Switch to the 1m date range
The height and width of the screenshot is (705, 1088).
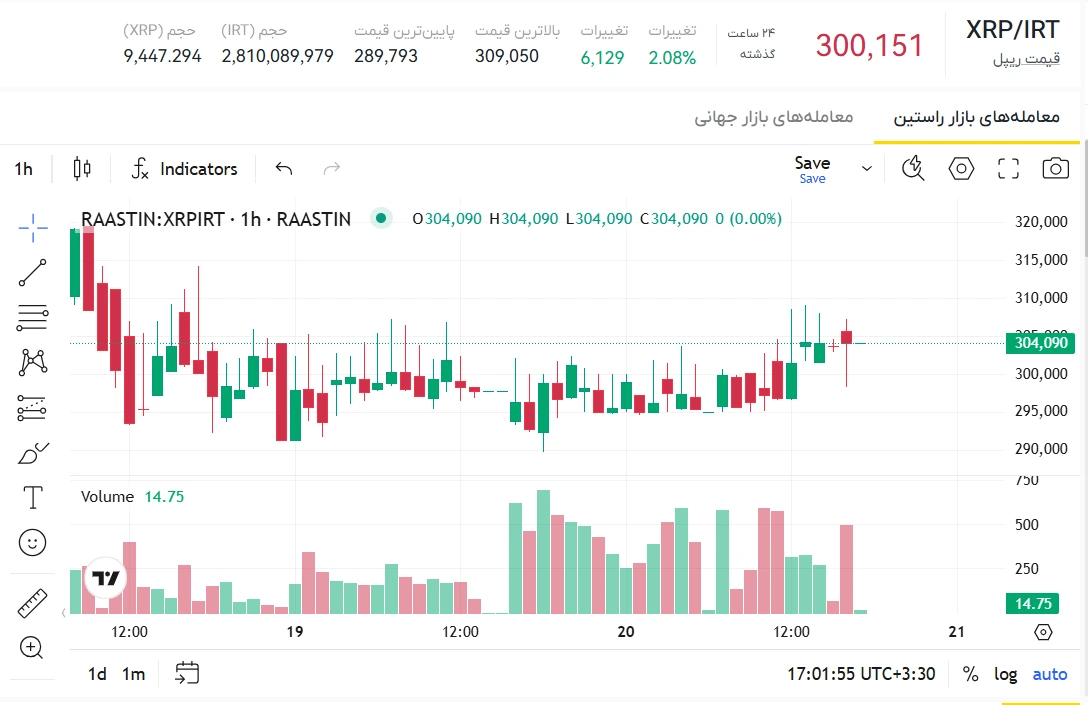pos(133,674)
